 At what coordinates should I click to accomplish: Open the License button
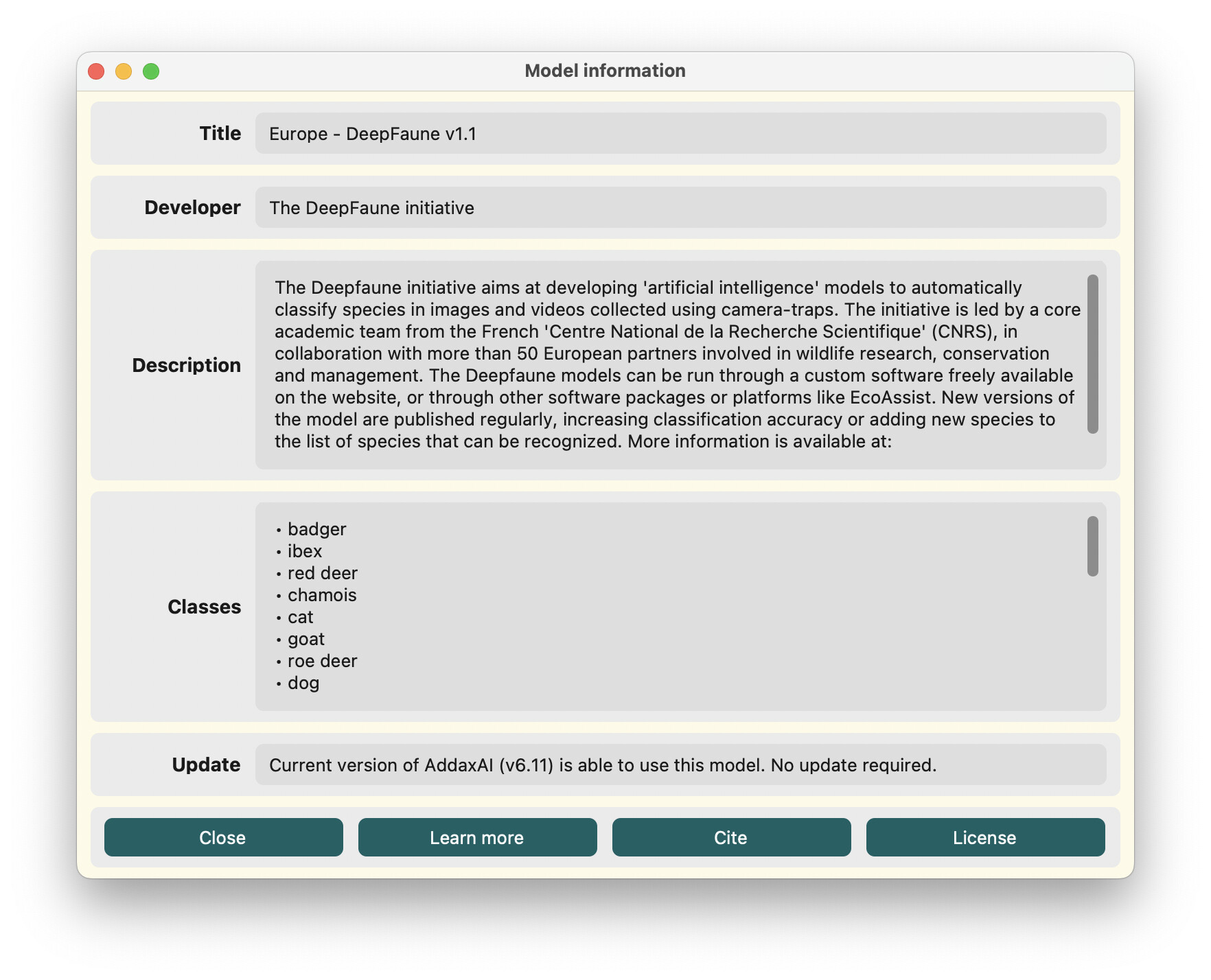985,837
